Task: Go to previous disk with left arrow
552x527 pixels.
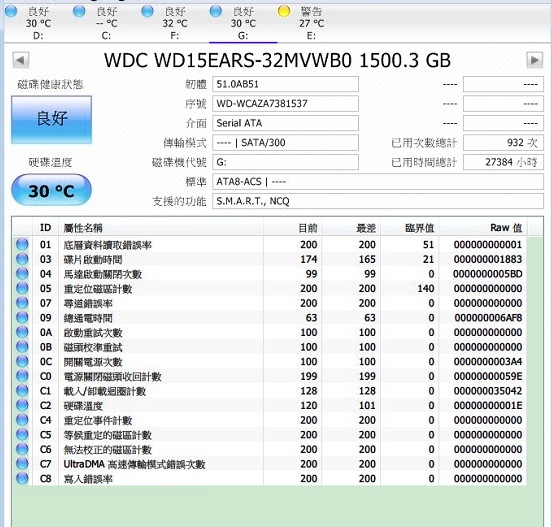Action: point(21,60)
